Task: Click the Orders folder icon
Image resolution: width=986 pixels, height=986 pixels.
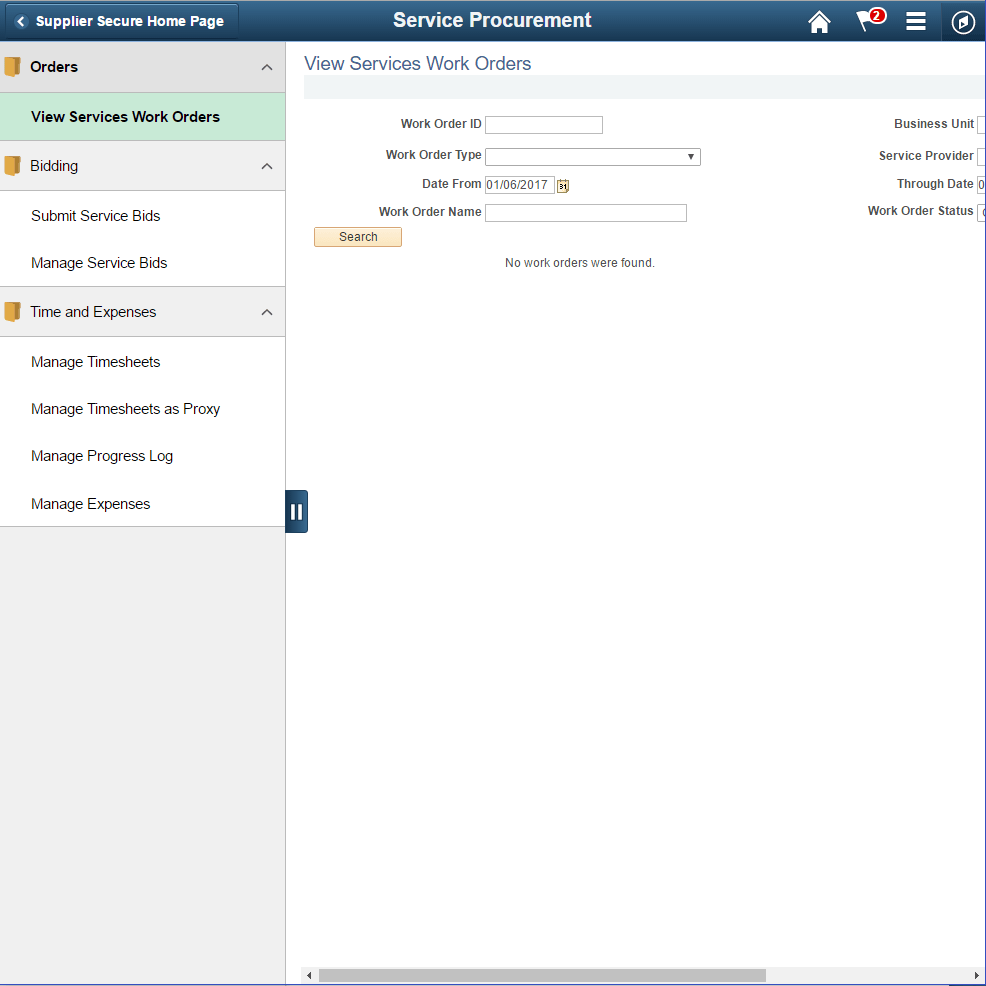Action: (x=12, y=67)
